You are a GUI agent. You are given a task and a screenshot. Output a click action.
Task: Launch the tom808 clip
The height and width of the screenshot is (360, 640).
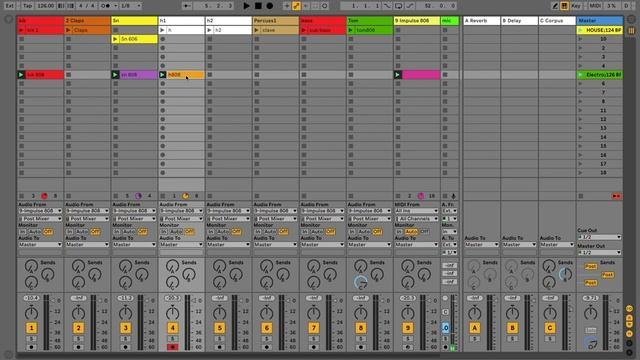tap(350, 30)
